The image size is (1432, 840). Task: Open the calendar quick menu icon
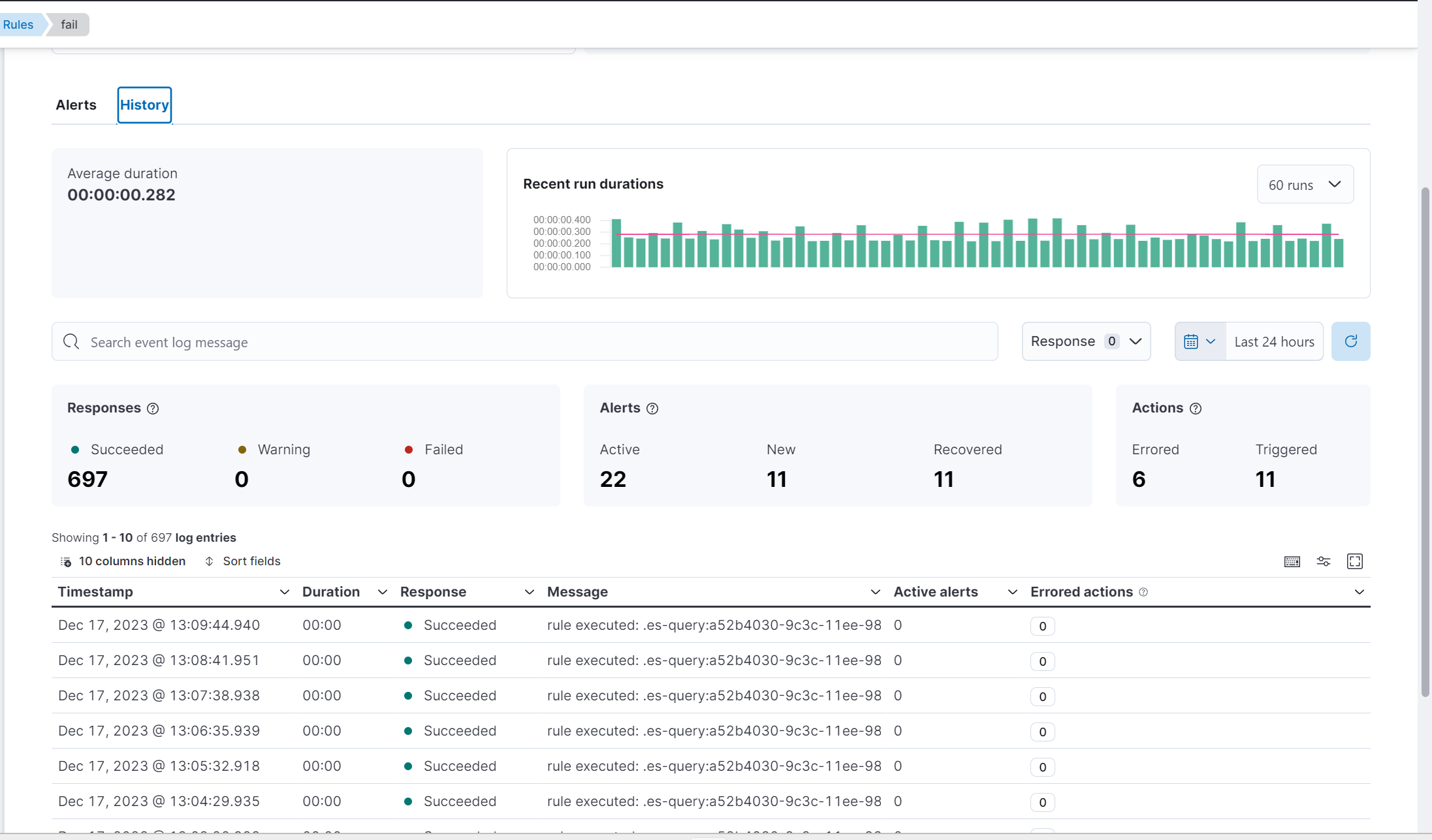1199,341
